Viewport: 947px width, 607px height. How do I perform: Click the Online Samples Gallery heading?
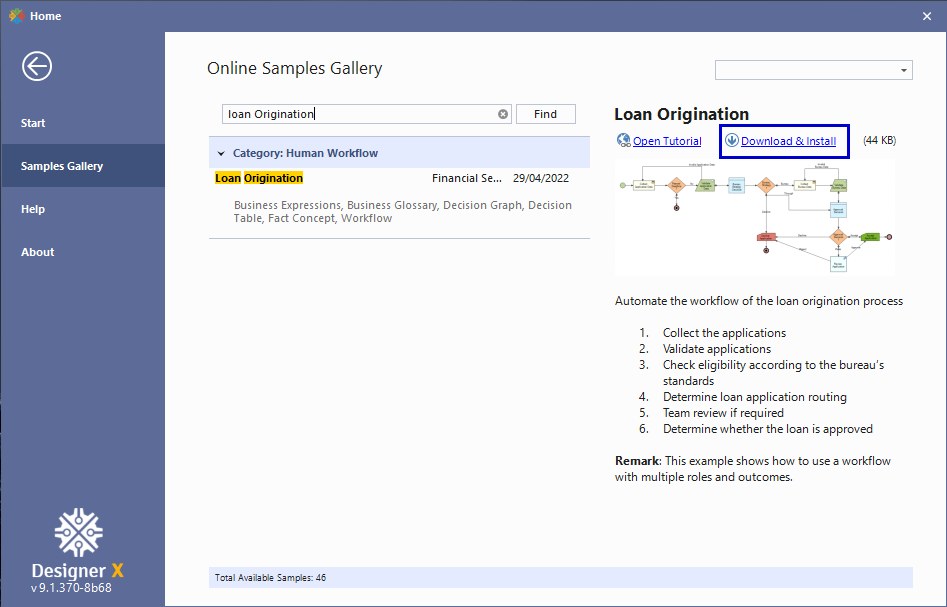click(x=295, y=68)
